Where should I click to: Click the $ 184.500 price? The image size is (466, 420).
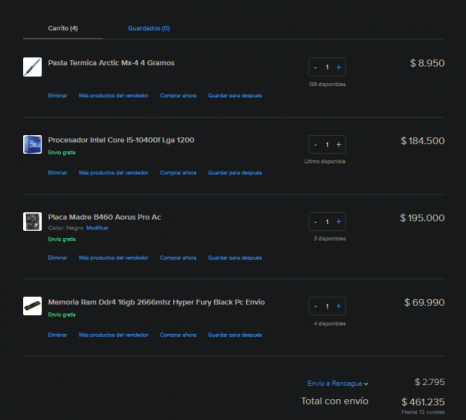click(x=423, y=141)
